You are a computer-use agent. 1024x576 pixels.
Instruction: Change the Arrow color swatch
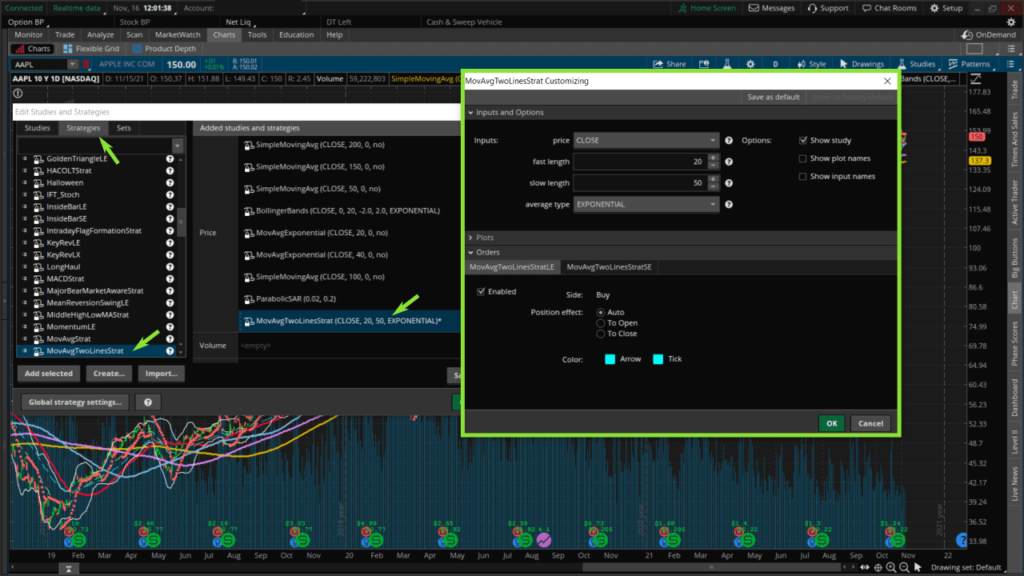(610, 359)
